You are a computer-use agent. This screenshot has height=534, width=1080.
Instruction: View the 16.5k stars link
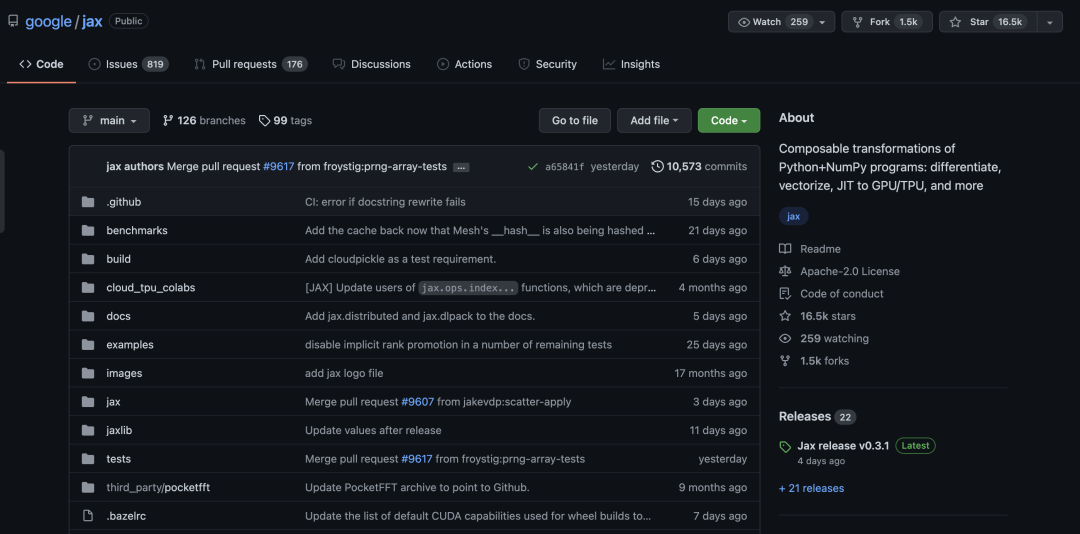coord(819,316)
